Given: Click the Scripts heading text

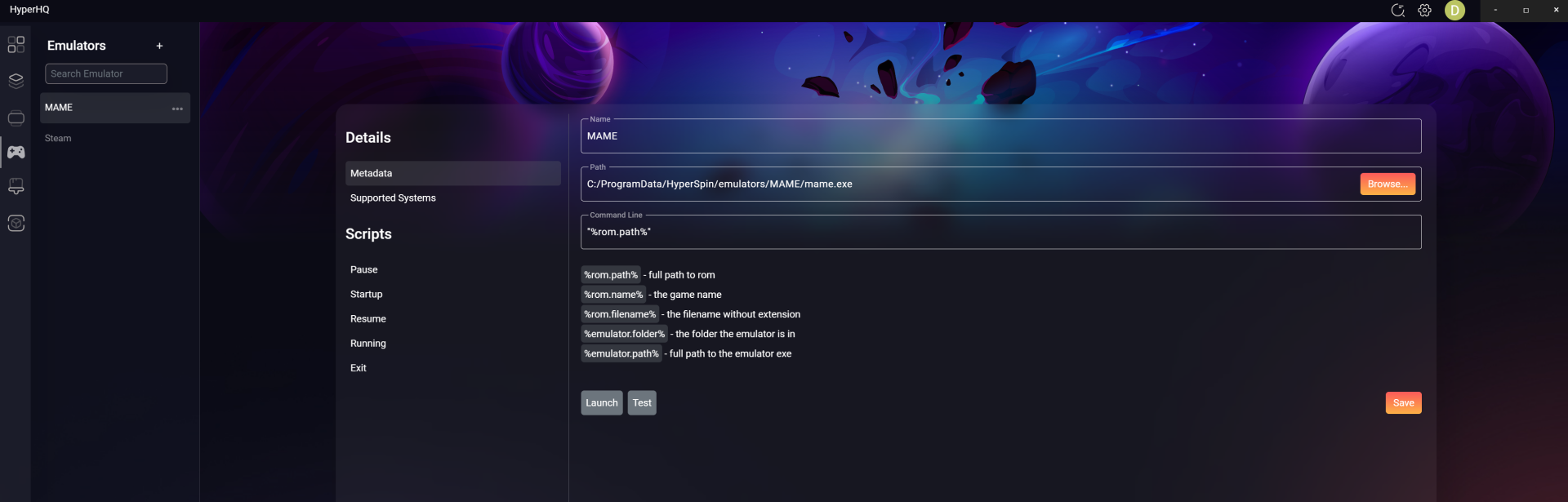Looking at the screenshot, I should click(x=368, y=234).
